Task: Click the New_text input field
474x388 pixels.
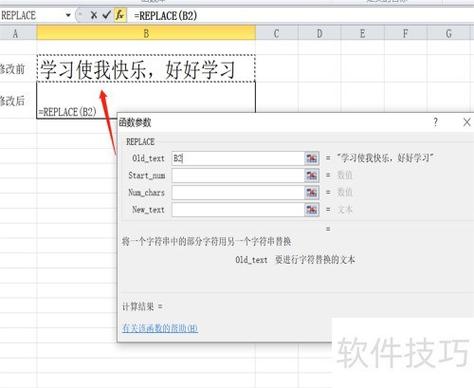Action: point(238,210)
